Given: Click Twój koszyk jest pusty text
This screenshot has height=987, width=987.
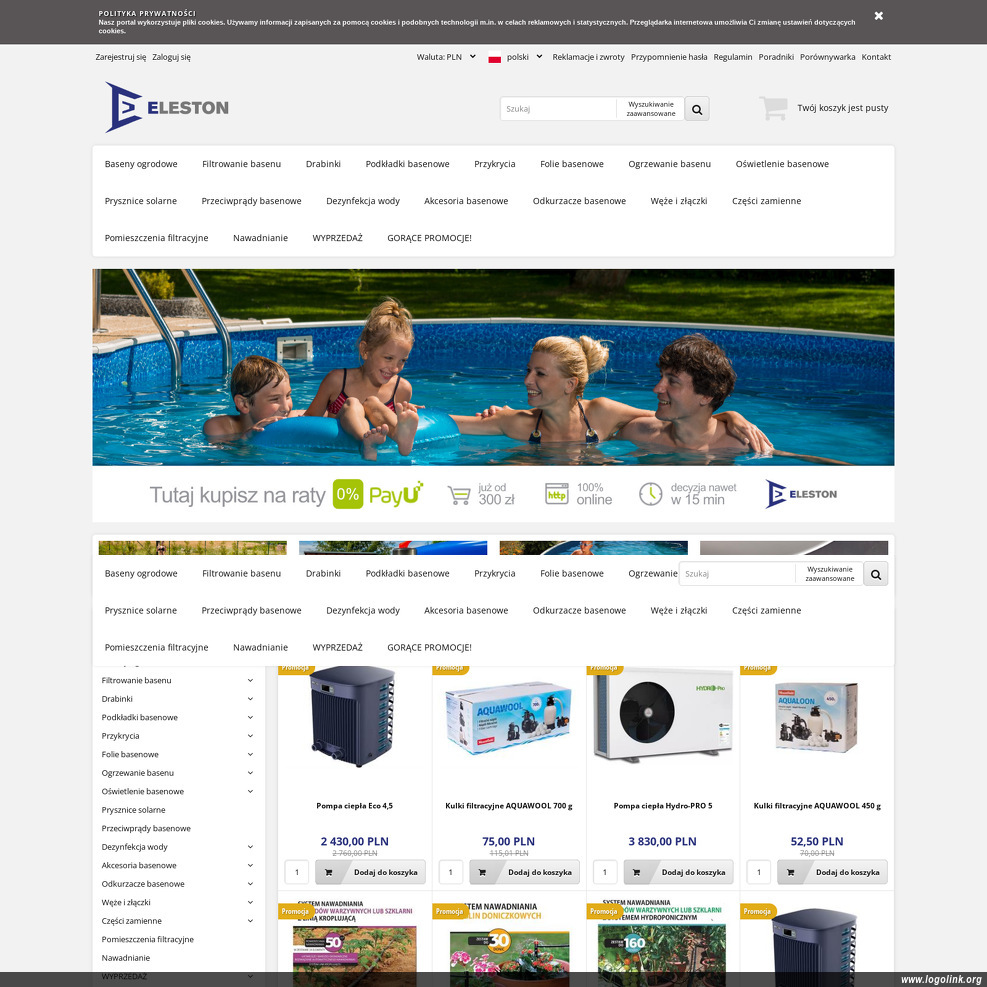Looking at the screenshot, I should (x=843, y=108).
